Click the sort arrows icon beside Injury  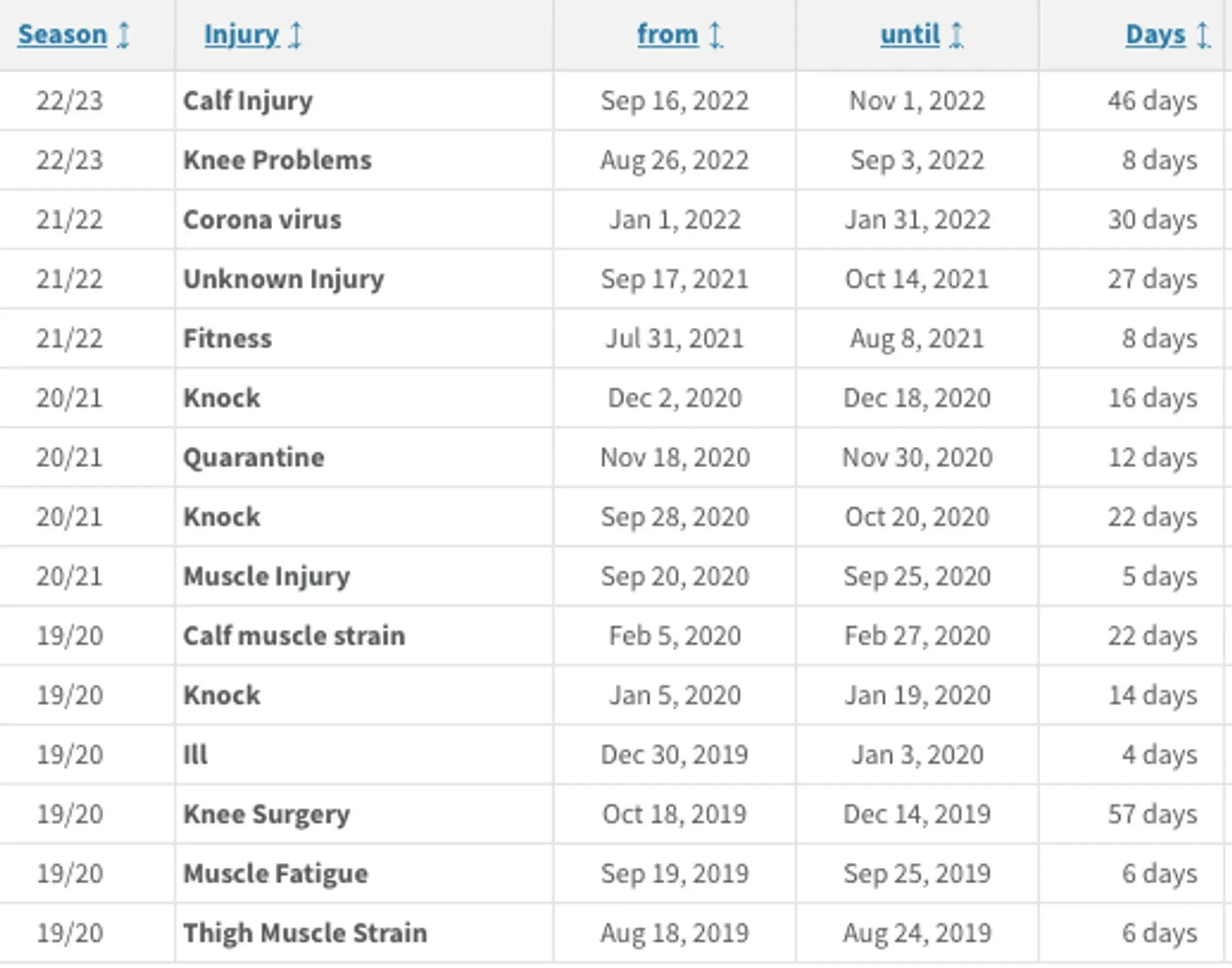[295, 35]
